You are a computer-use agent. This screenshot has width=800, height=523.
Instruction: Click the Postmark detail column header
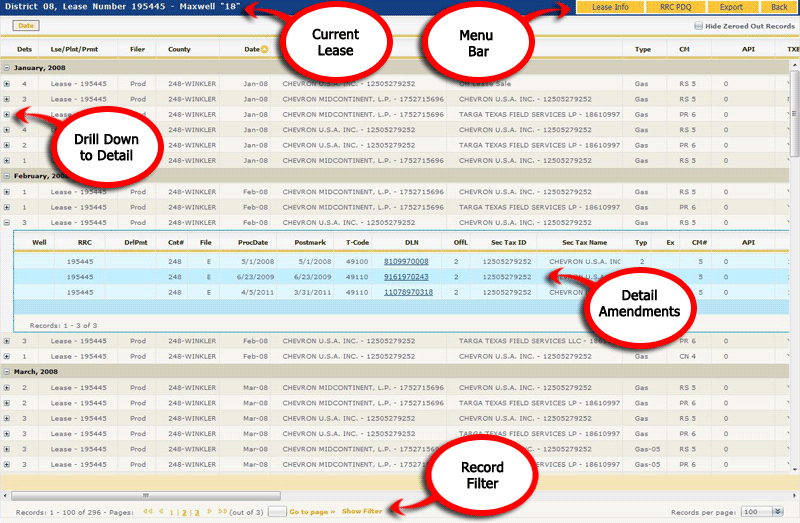(310, 242)
